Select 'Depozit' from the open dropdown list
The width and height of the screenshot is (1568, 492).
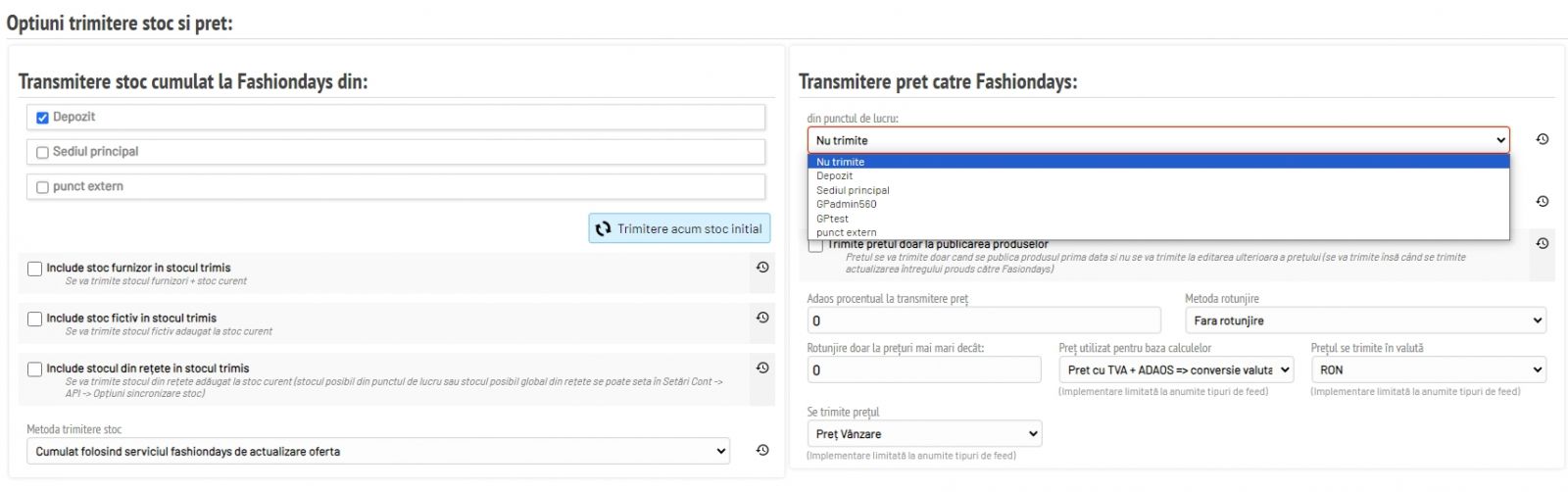(835, 176)
